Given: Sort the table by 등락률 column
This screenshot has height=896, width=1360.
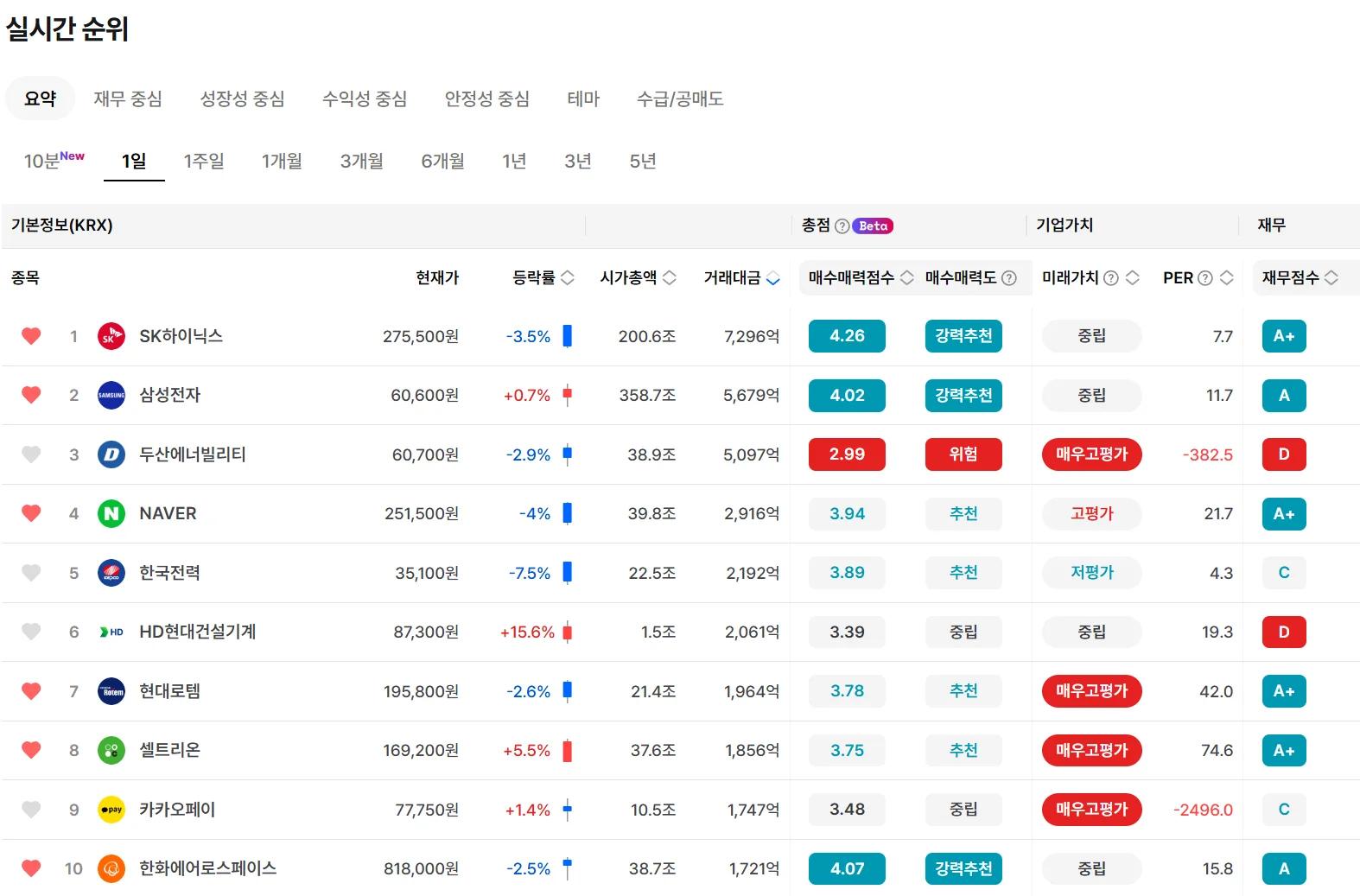Looking at the screenshot, I should [x=543, y=277].
